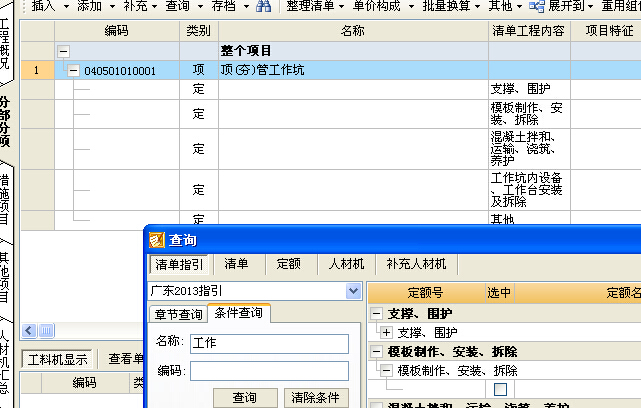Switch to the 章节查询 tab
This screenshot has height=408, width=641.
(179, 314)
